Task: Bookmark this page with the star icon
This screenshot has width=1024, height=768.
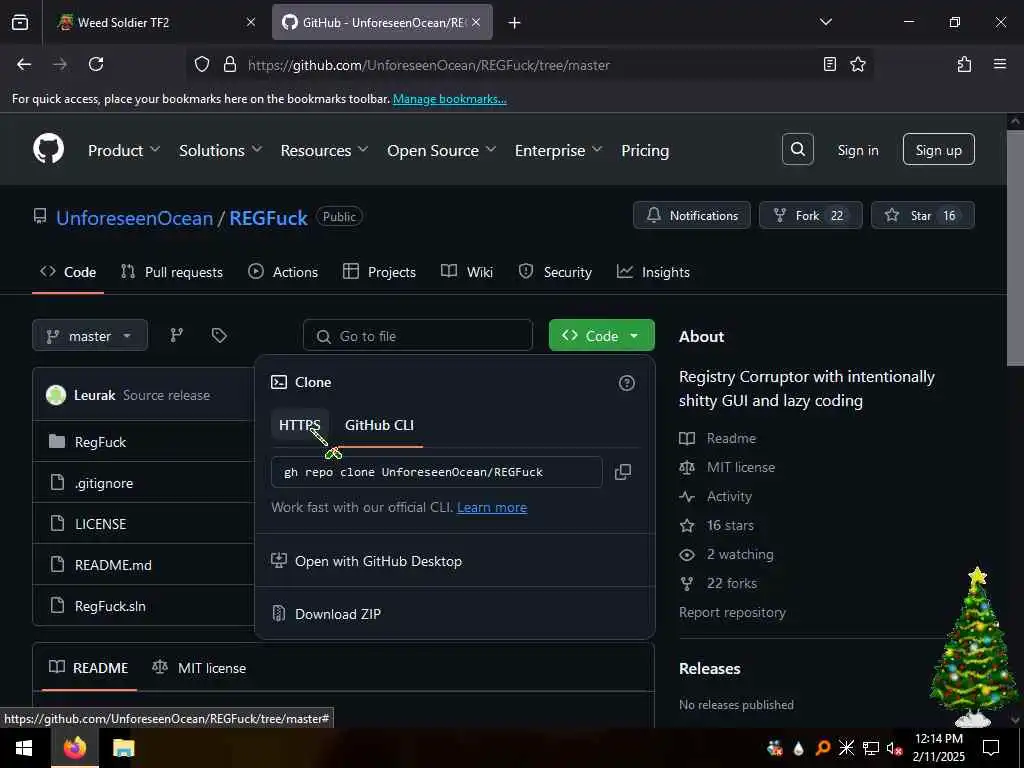Action: pos(857,64)
